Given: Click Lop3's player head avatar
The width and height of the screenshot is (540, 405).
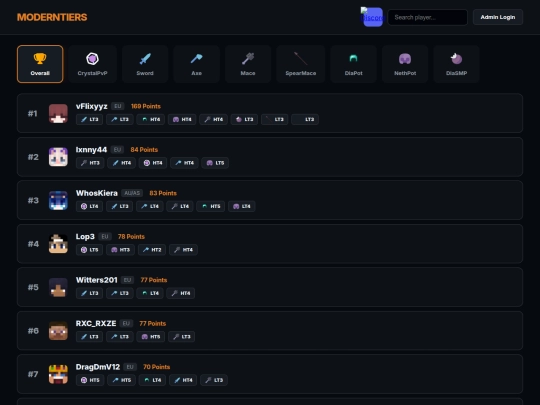Looking at the screenshot, I should 58,243.
